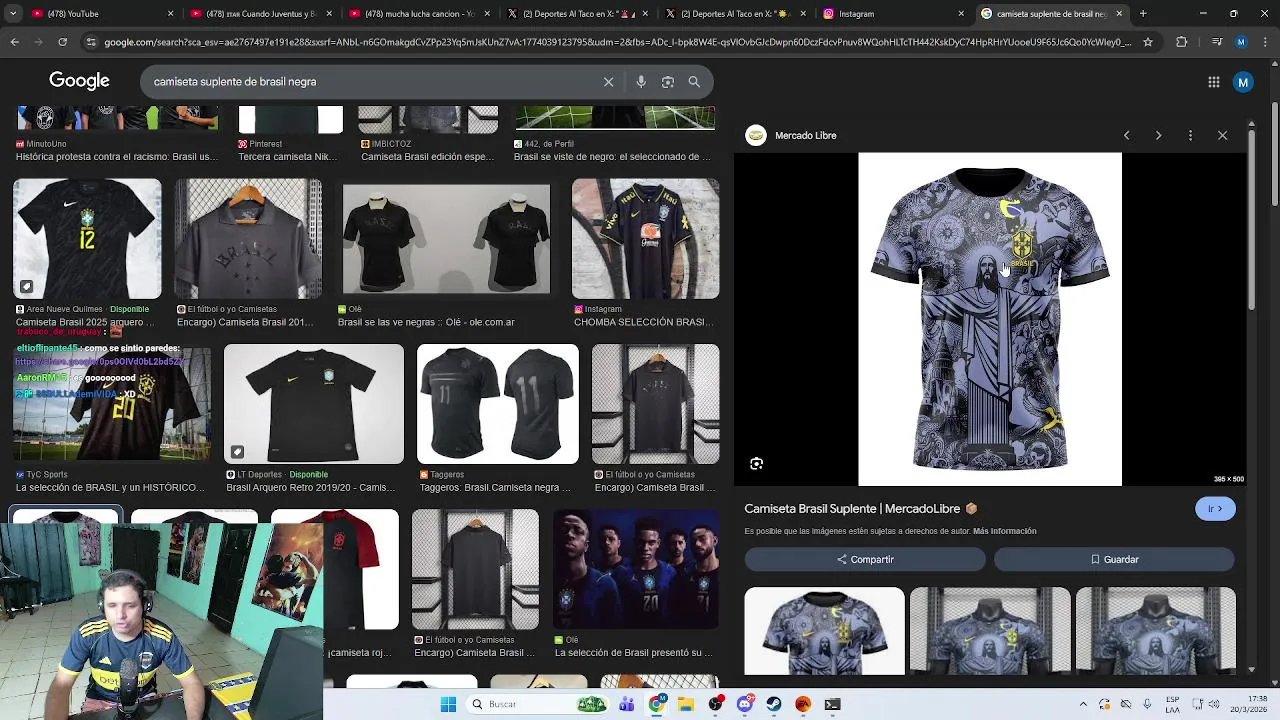Open the Google account avatar menu
The height and width of the screenshot is (720, 1280).
pyautogui.click(x=1243, y=82)
